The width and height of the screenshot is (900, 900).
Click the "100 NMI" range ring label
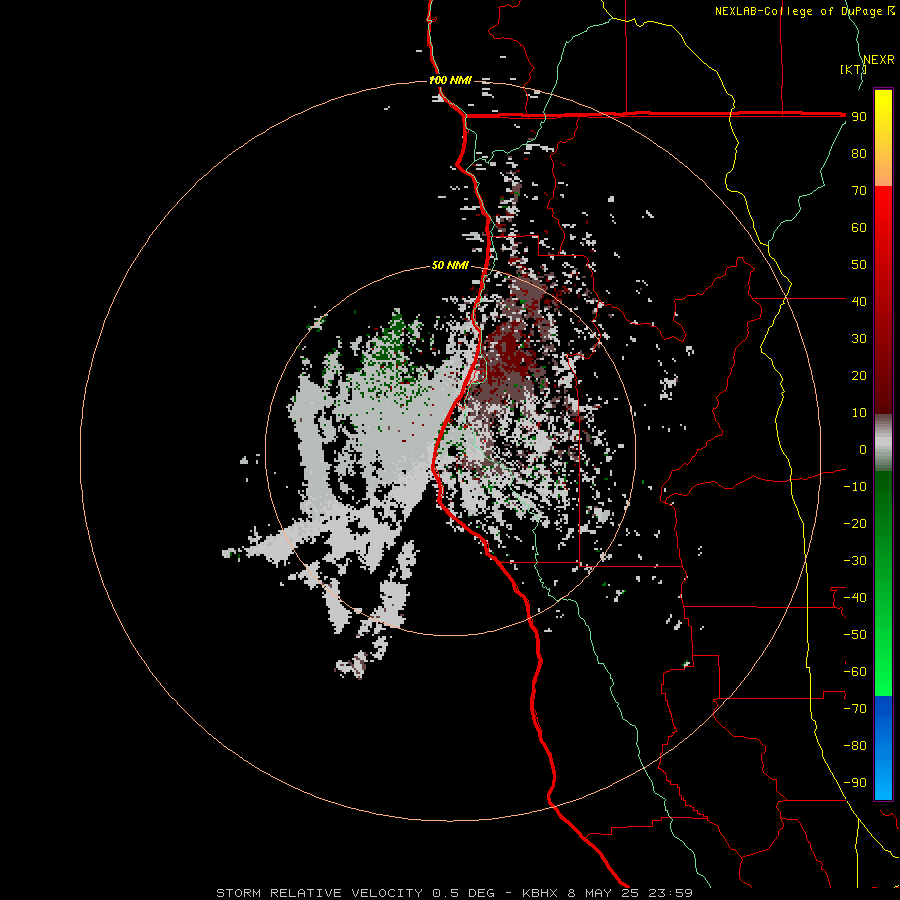[451, 80]
